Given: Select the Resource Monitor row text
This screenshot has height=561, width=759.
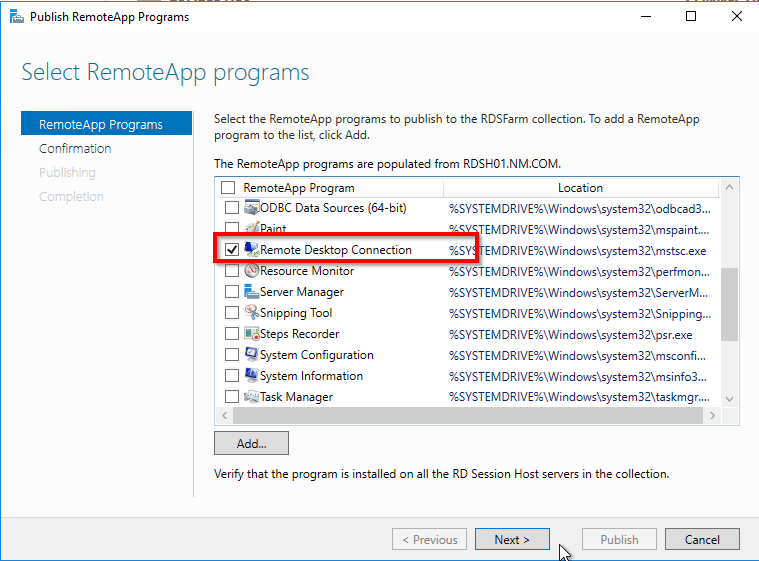Looking at the screenshot, I should [x=307, y=271].
